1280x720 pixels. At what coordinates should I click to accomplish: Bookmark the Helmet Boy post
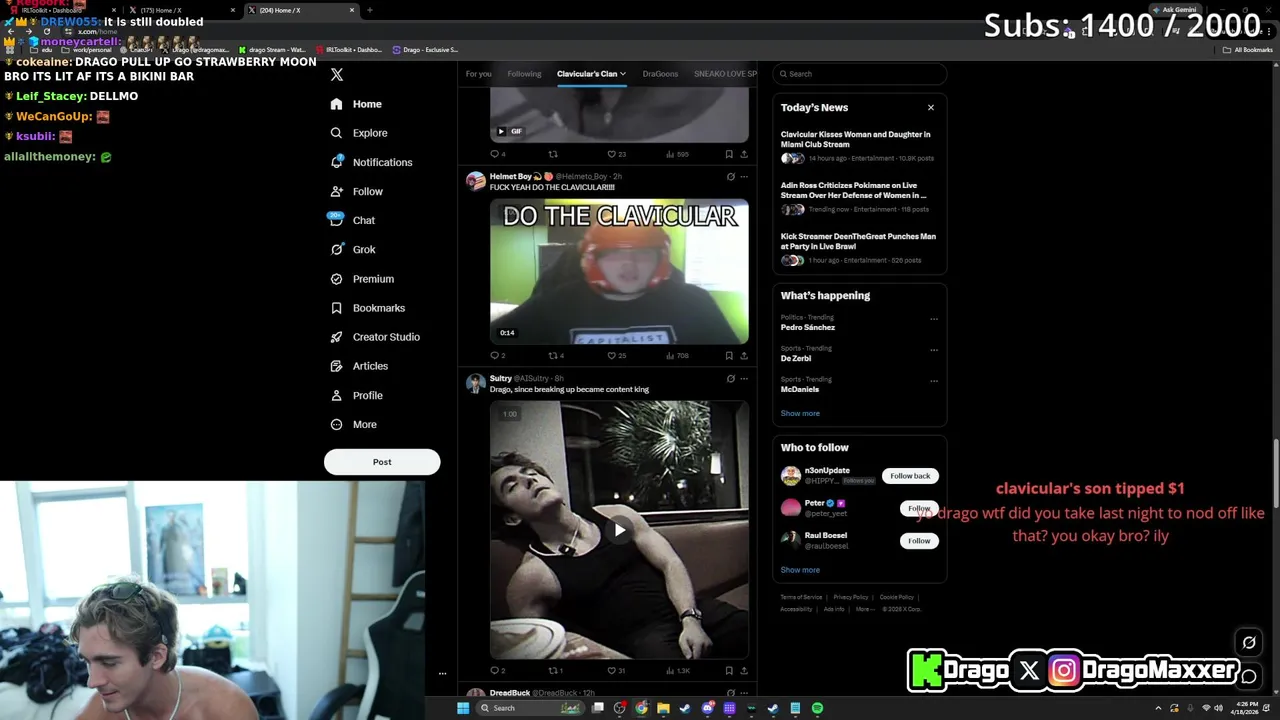tap(729, 355)
